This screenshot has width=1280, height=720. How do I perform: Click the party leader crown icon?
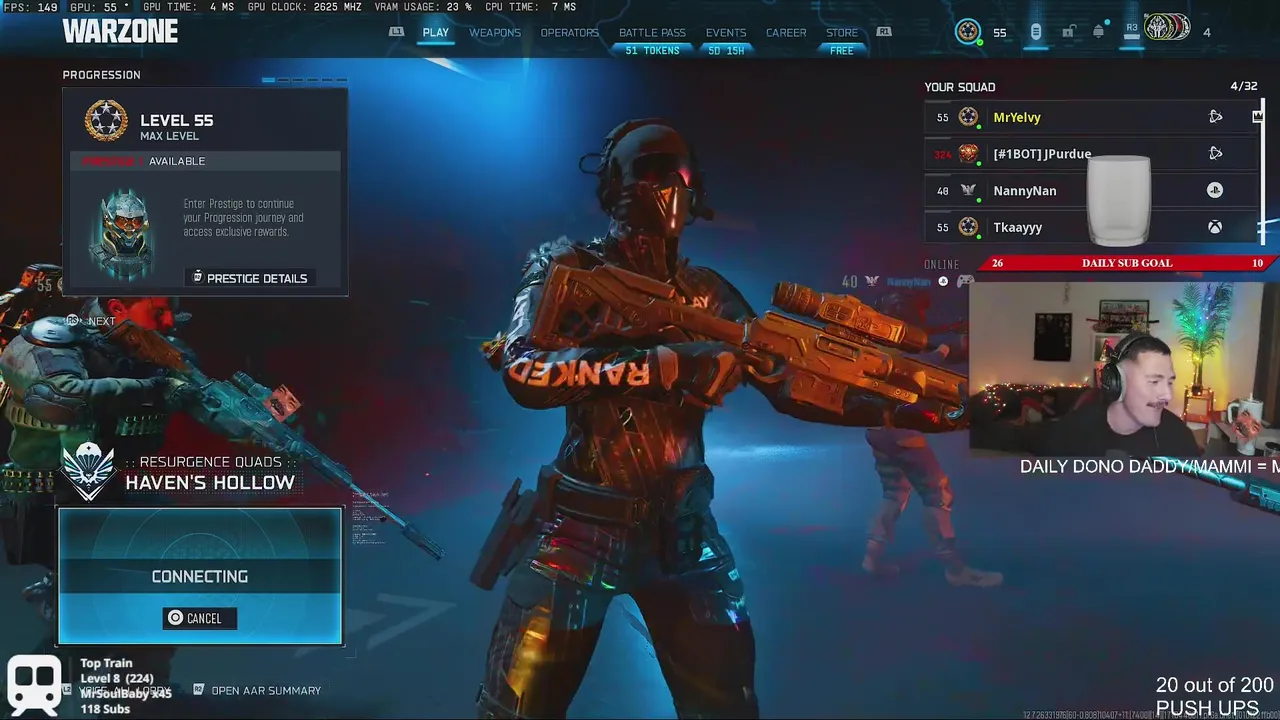coord(1257,117)
